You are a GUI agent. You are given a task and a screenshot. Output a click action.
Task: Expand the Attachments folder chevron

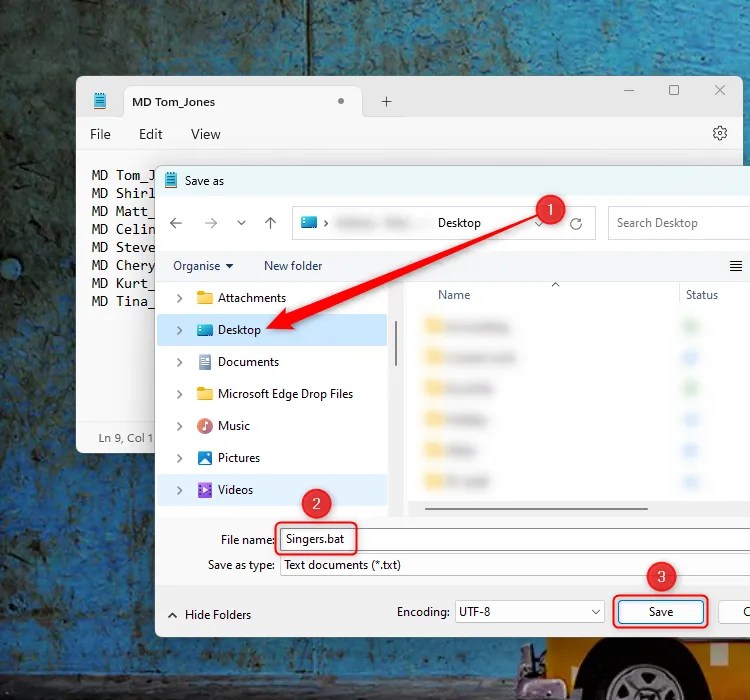179,298
